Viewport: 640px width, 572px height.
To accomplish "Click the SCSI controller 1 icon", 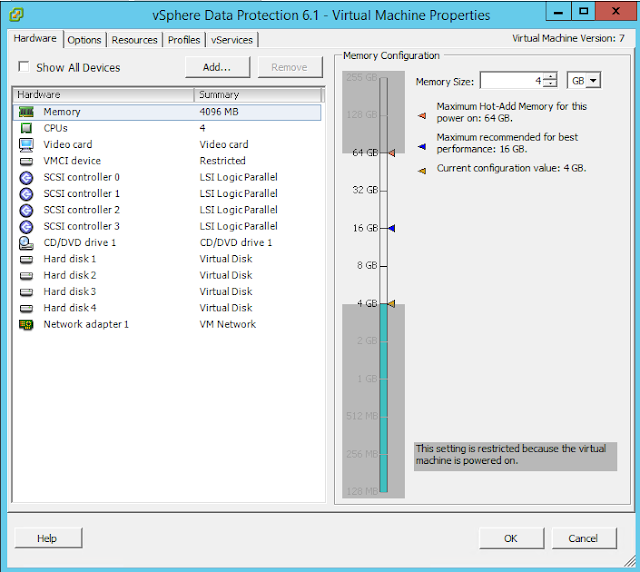I will [x=27, y=194].
